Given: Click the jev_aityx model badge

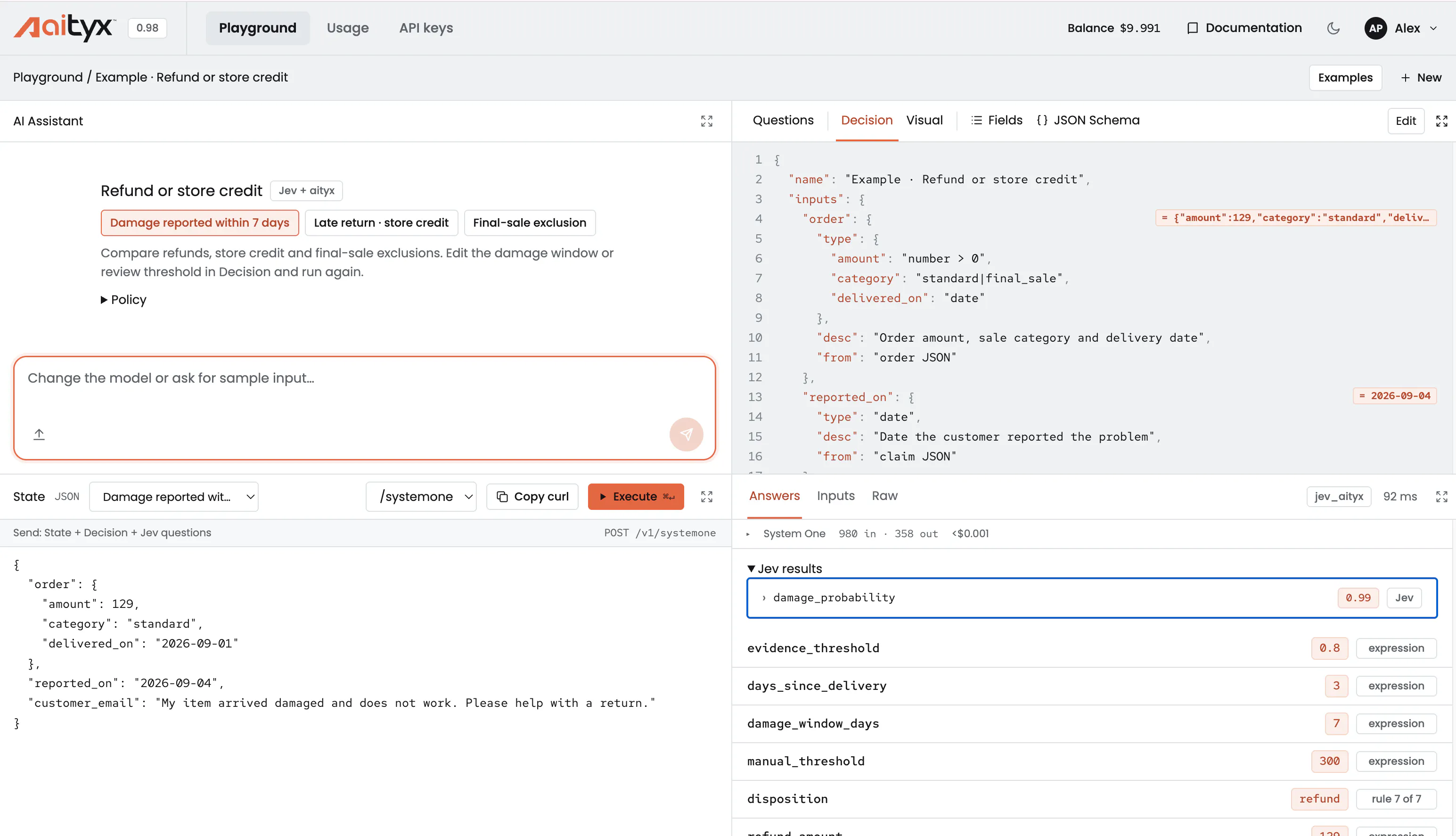Looking at the screenshot, I should click(1338, 497).
